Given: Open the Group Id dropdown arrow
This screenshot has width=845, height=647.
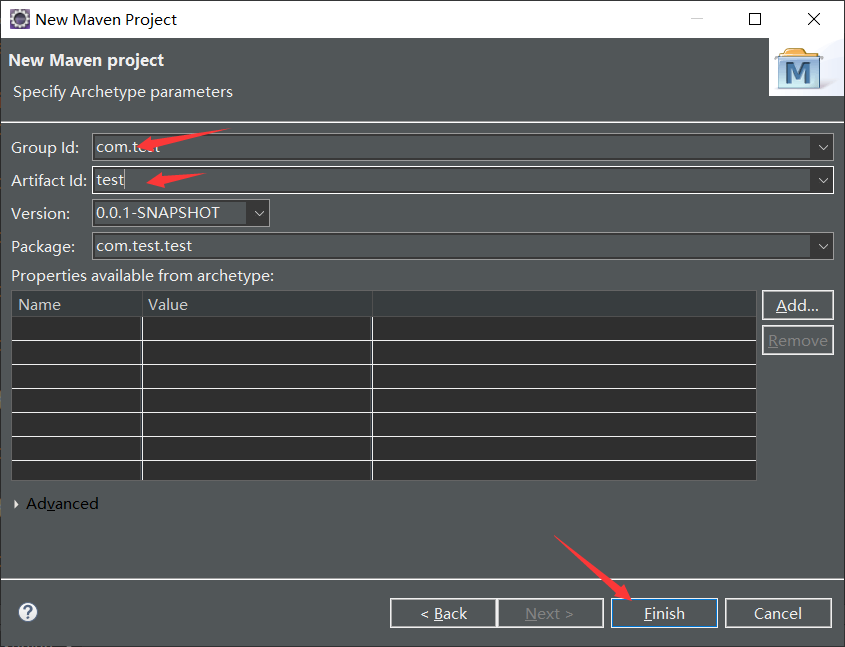Looking at the screenshot, I should click(x=823, y=147).
